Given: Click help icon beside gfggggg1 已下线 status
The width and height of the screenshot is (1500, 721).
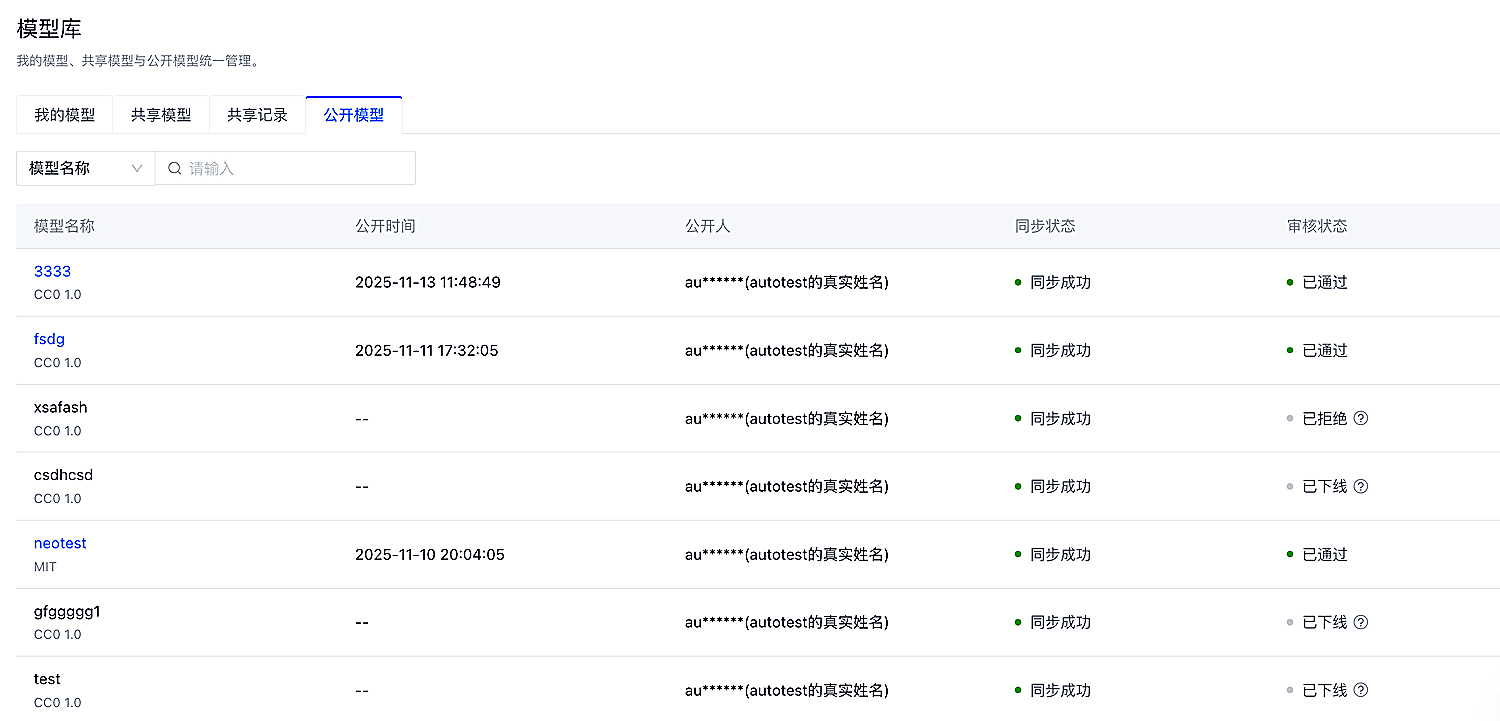Looking at the screenshot, I should 1360,623.
